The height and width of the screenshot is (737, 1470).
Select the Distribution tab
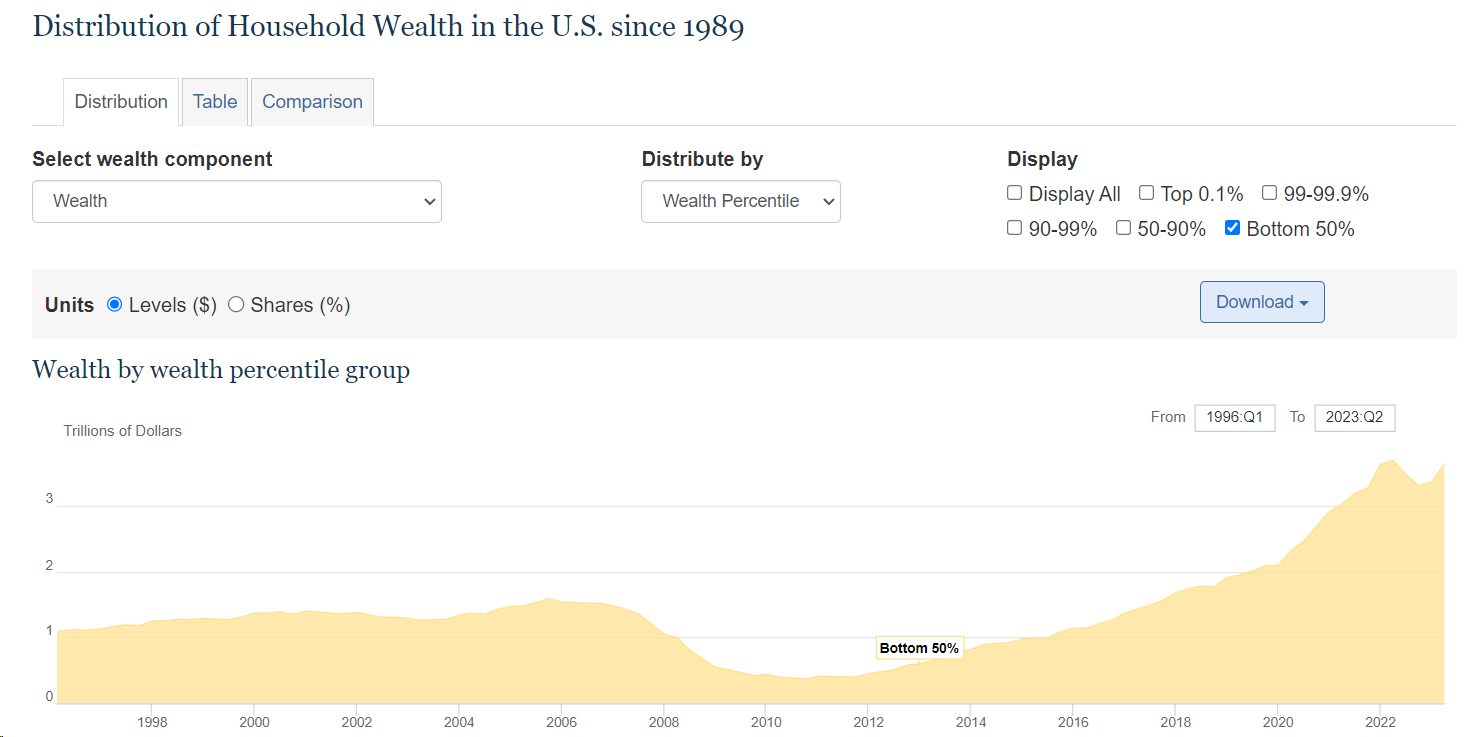pyautogui.click(x=121, y=102)
